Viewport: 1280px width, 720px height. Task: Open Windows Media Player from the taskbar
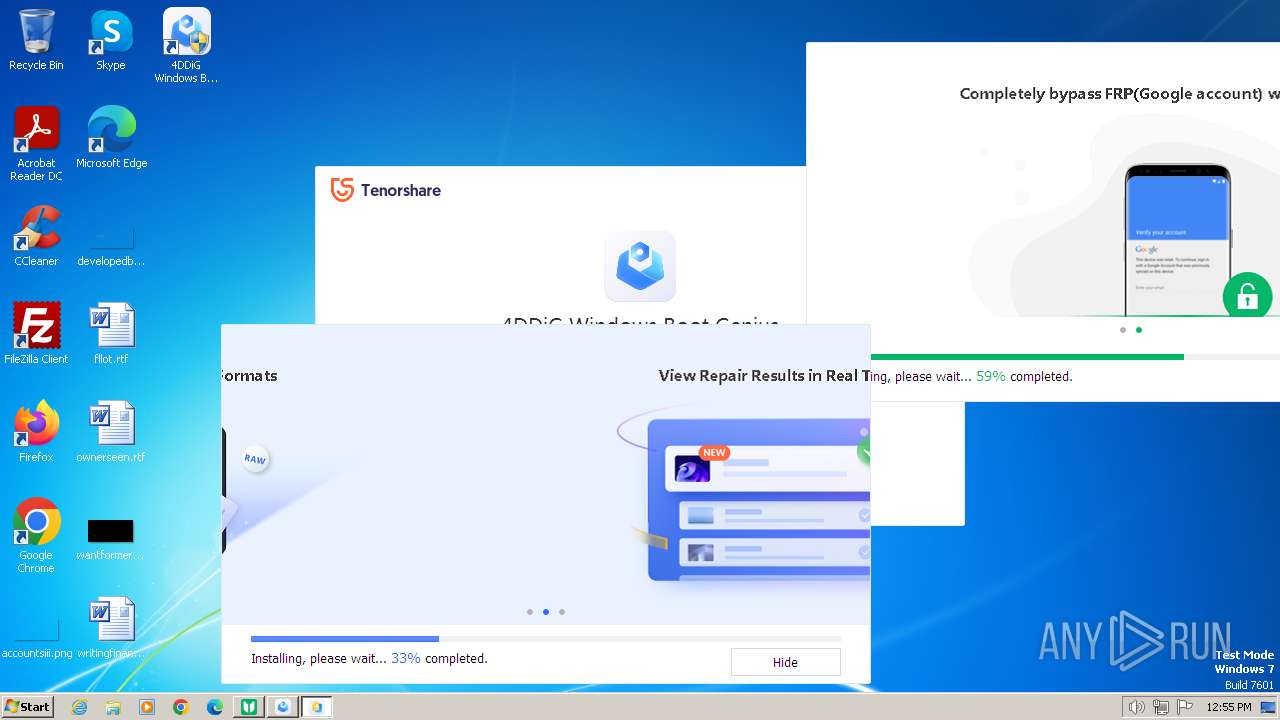[147, 707]
